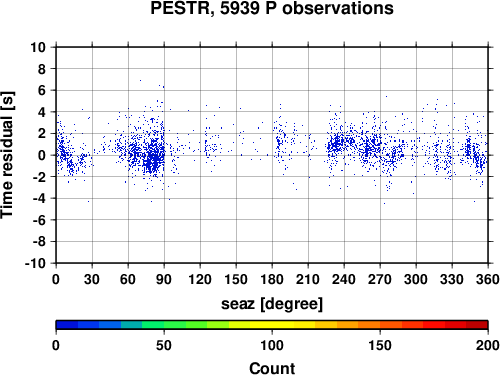500x375 pixels.
Task: Select the orange colorbar segment at 150
Action: 380,325
